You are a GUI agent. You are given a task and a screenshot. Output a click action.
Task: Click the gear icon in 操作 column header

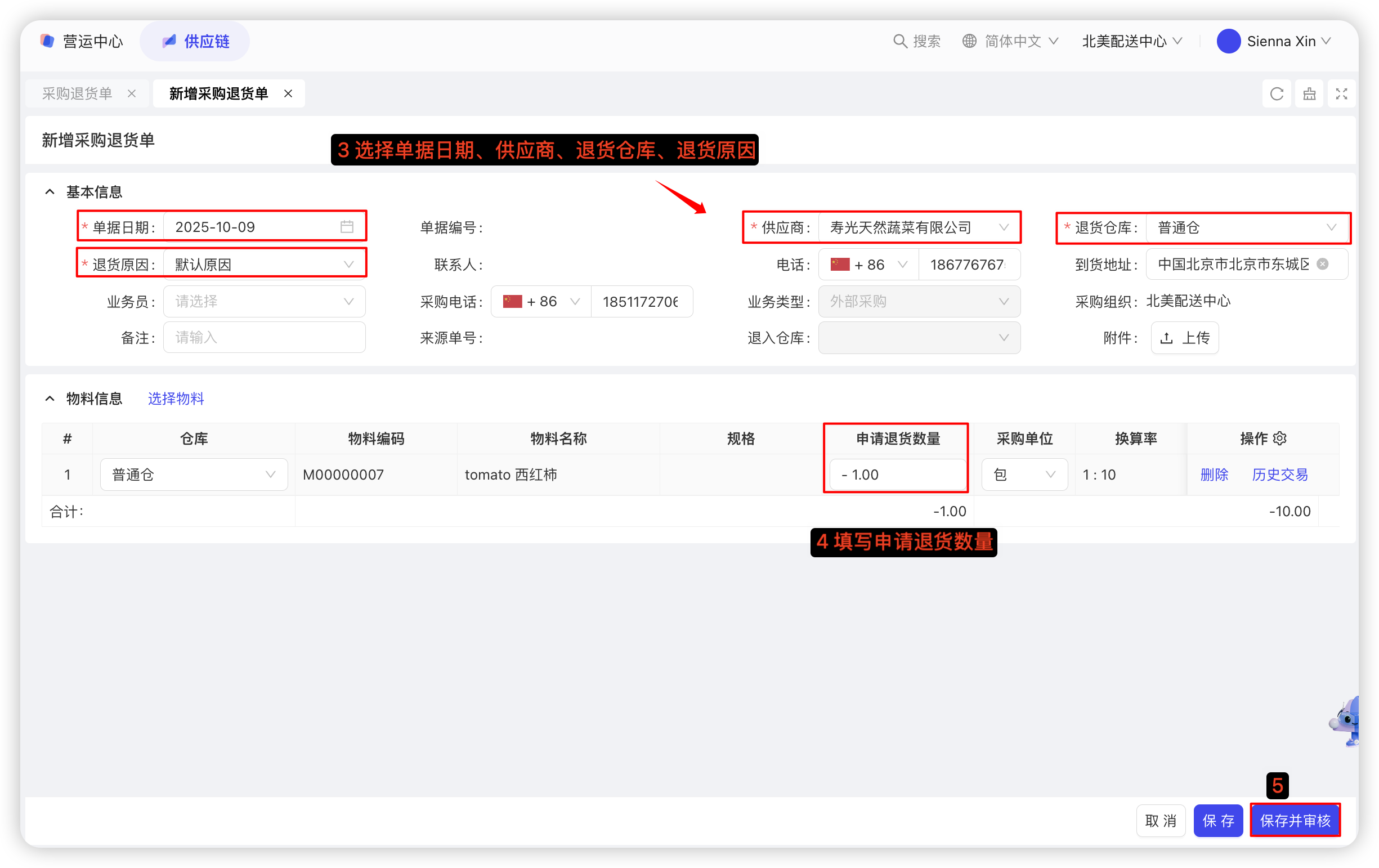coord(1280,439)
